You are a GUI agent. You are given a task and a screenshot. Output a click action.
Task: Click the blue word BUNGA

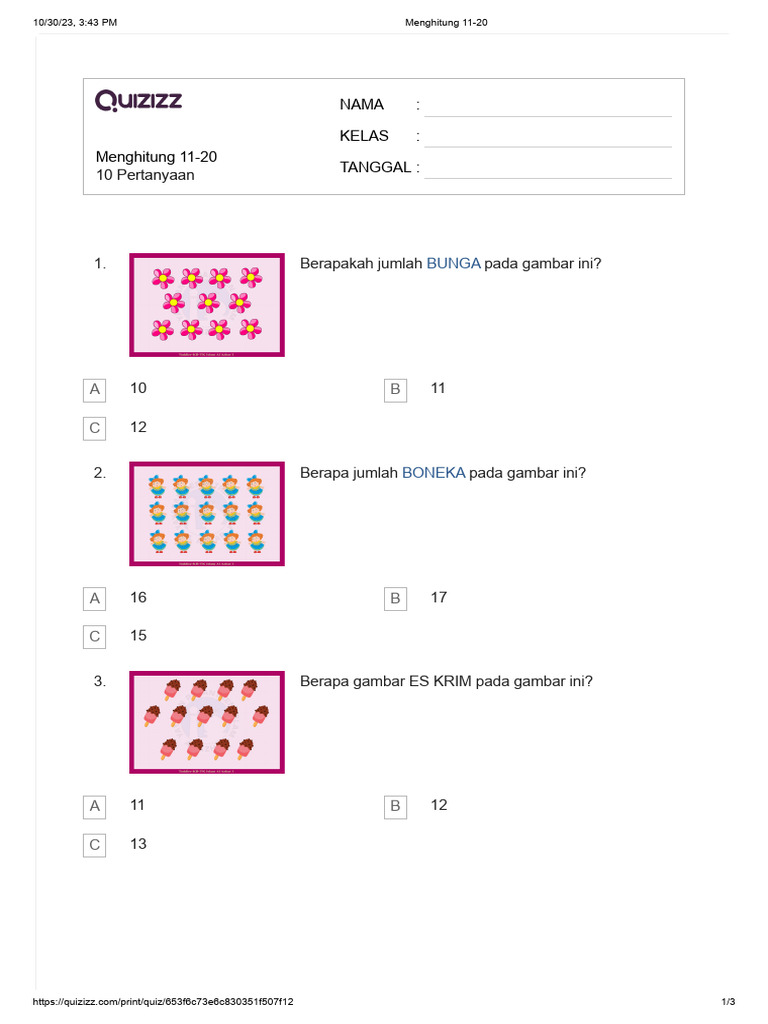point(453,263)
